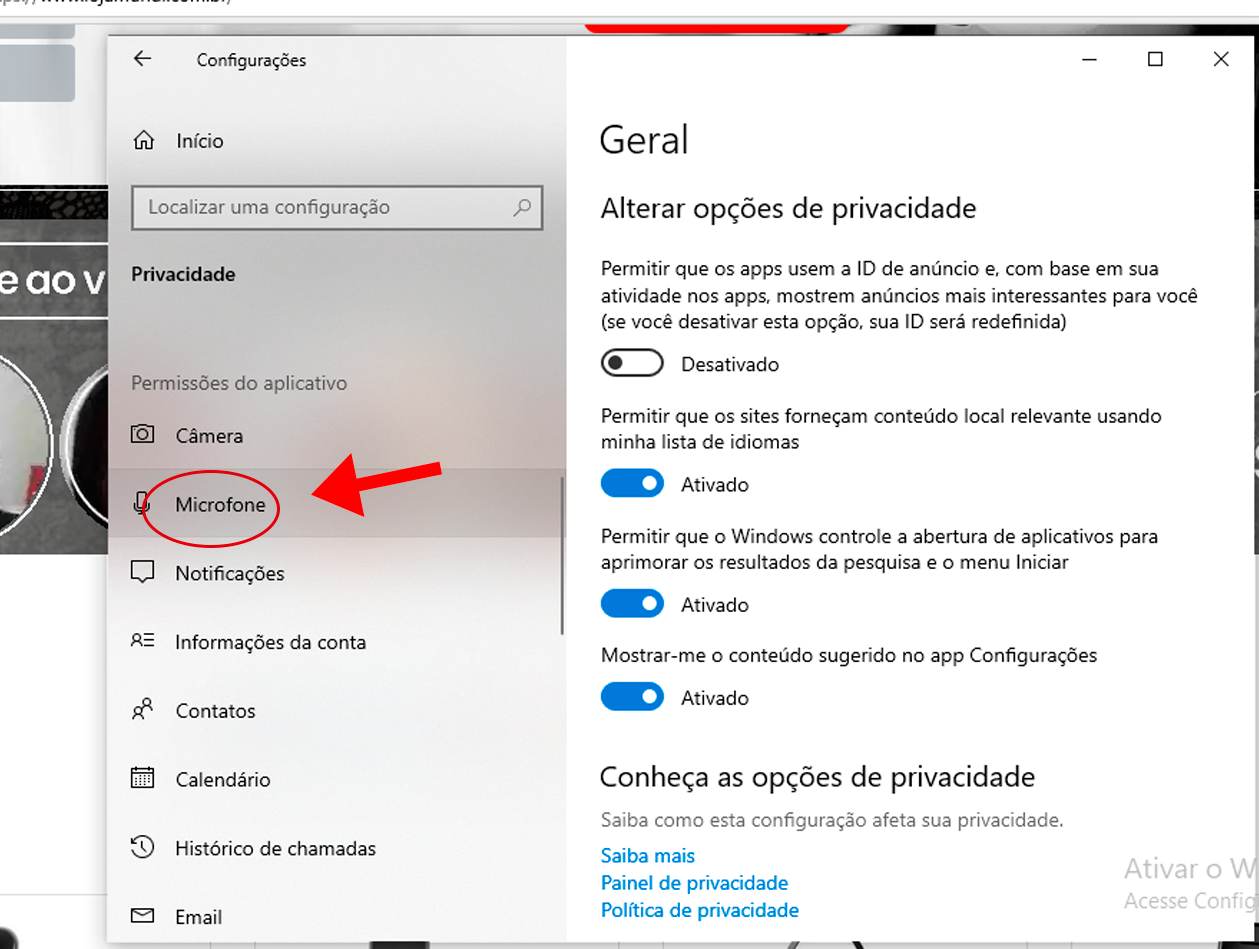Open Câmera permissions via camera icon
This screenshot has width=1259, height=949.
(x=143, y=435)
